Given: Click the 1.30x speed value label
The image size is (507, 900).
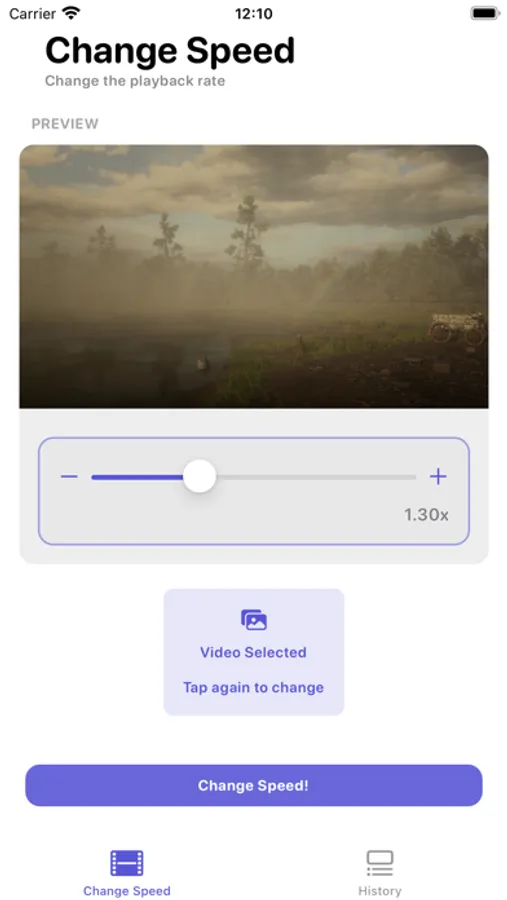Looking at the screenshot, I should tap(426, 515).
